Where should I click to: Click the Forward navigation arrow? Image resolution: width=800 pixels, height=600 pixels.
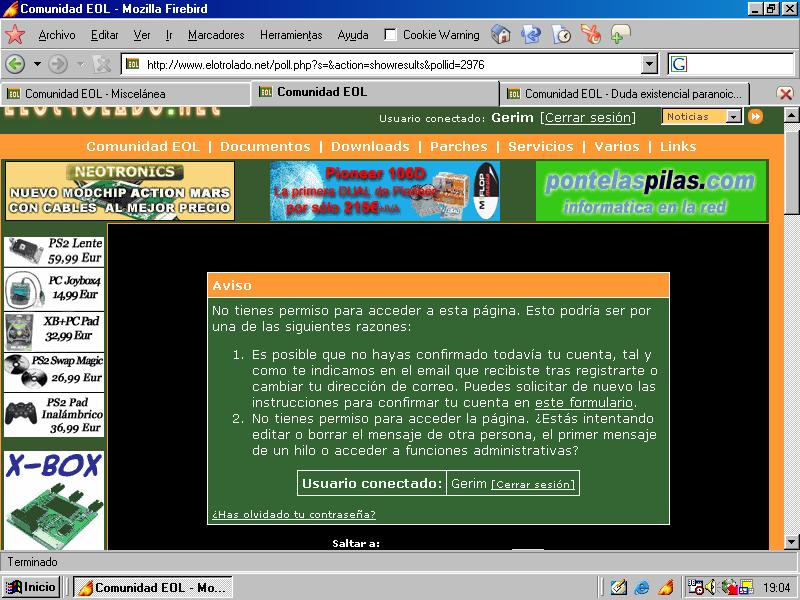click(x=58, y=64)
